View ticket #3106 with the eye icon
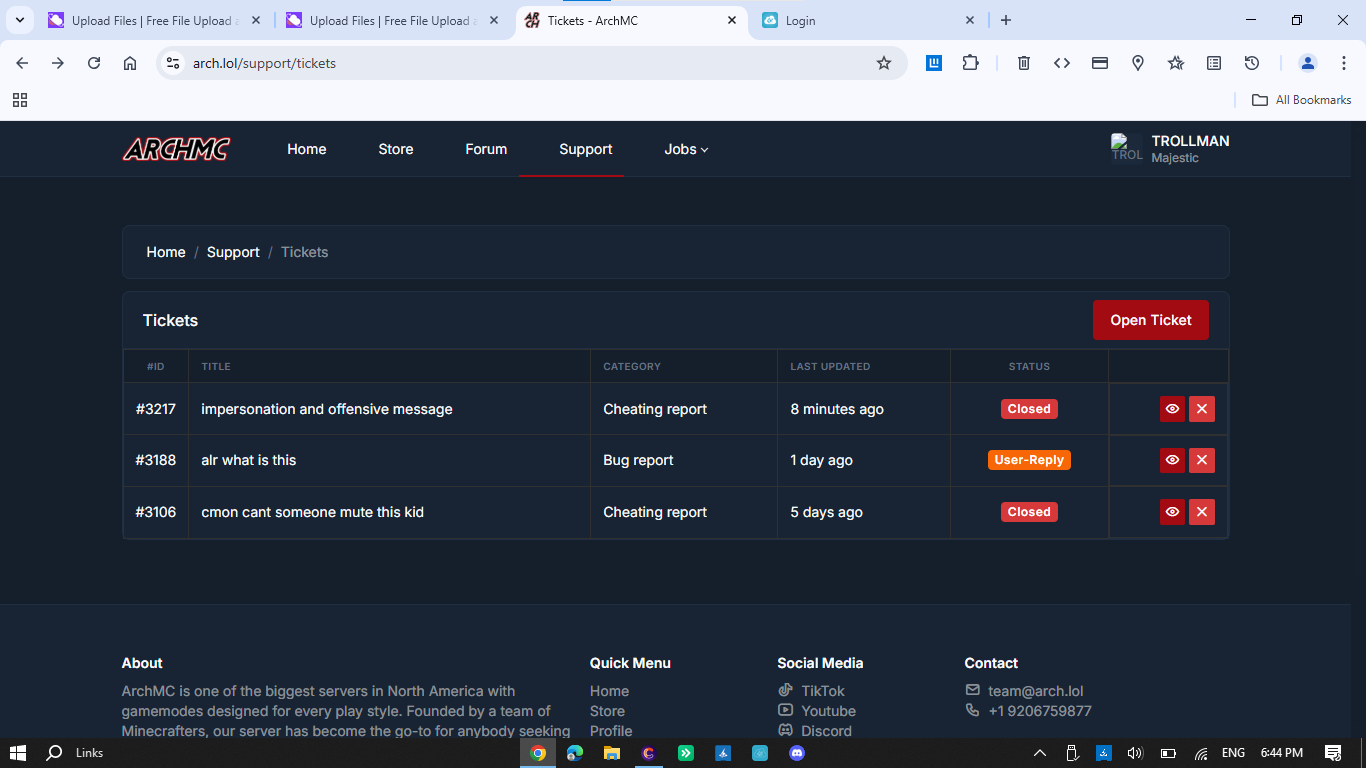1366x768 pixels. [1172, 512]
